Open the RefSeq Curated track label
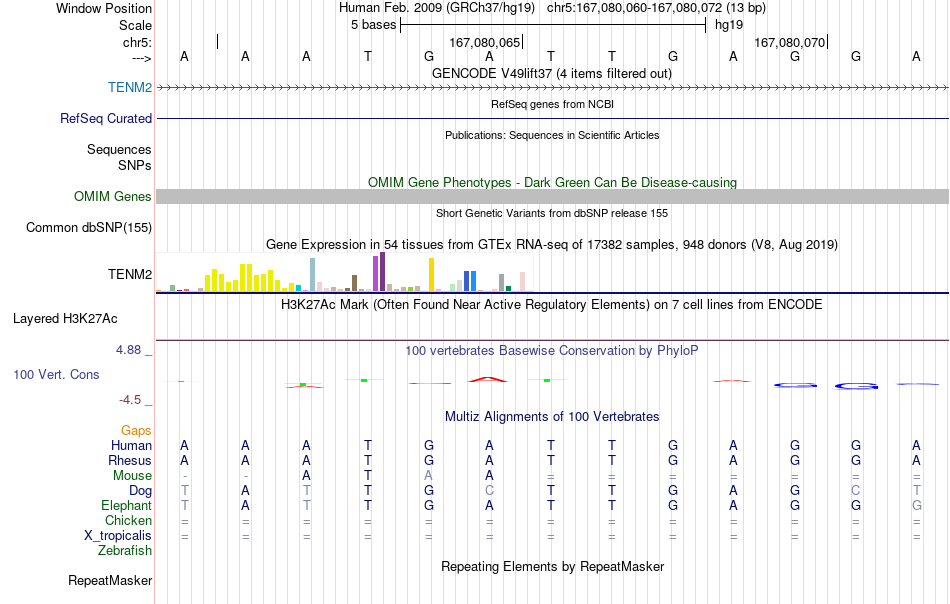The height and width of the screenshot is (604, 950). pyautogui.click(x=105, y=118)
